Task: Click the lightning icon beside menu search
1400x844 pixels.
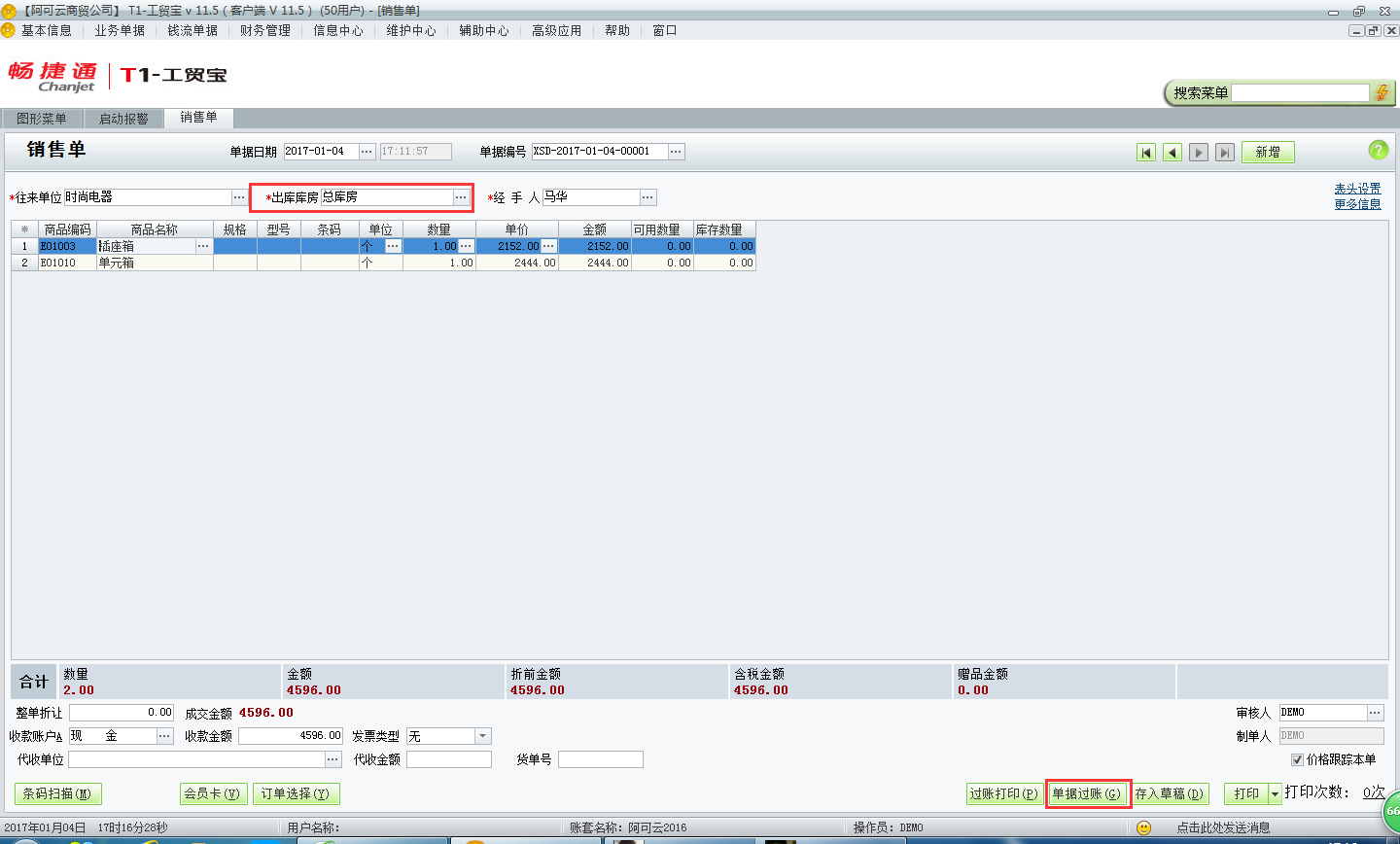Action: click(x=1382, y=93)
